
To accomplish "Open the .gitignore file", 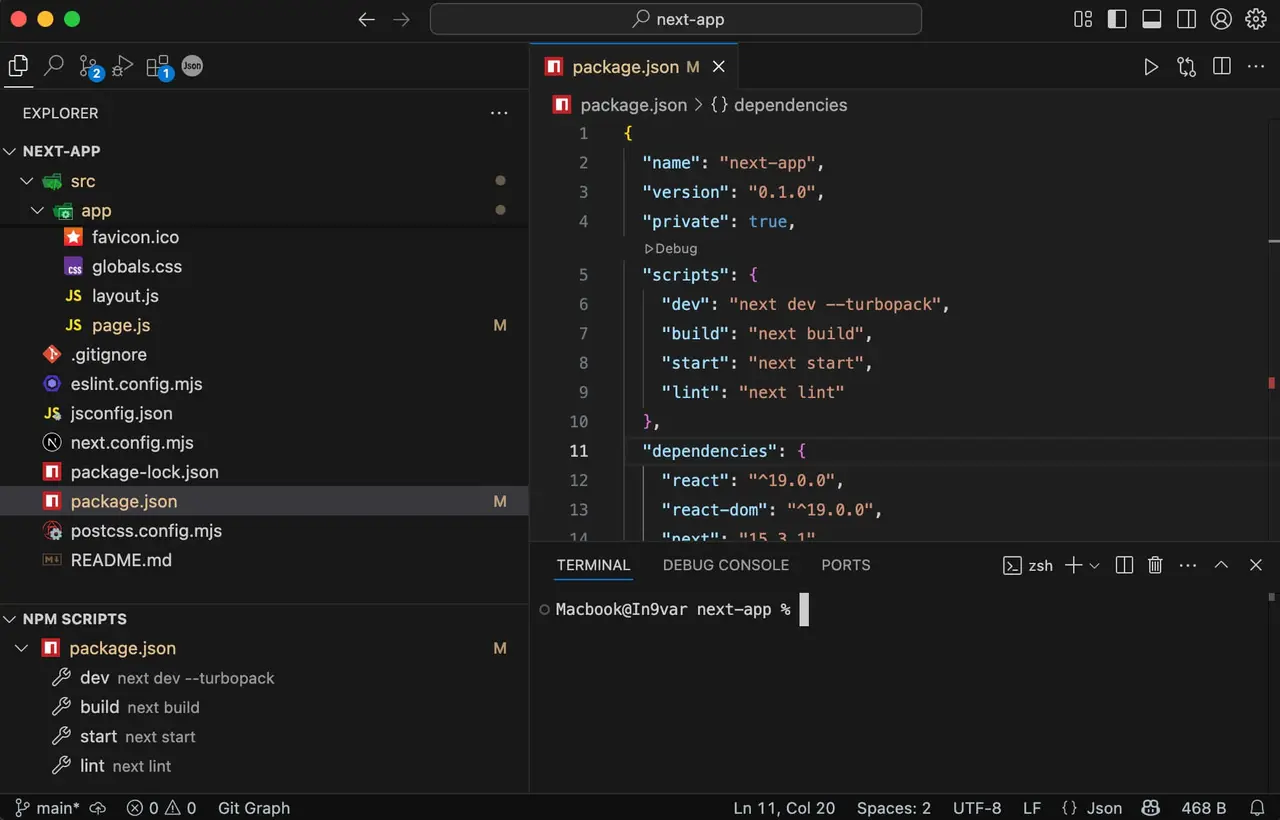I will [x=264, y=355].
